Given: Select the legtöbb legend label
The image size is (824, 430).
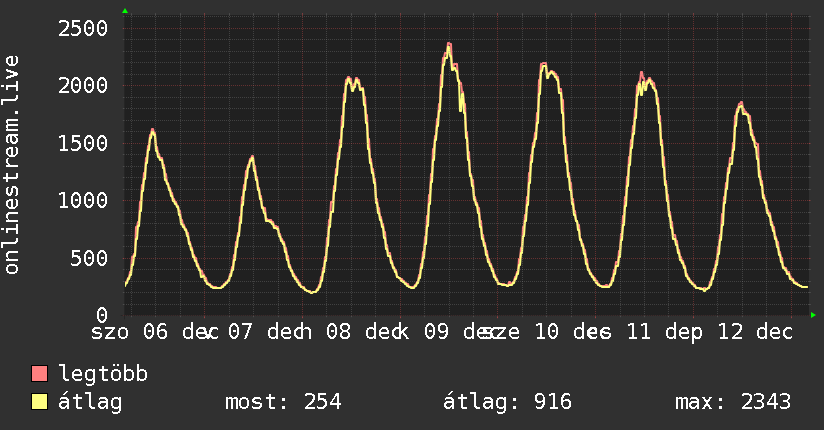Looking at the screenshot, I should point(104,375).
